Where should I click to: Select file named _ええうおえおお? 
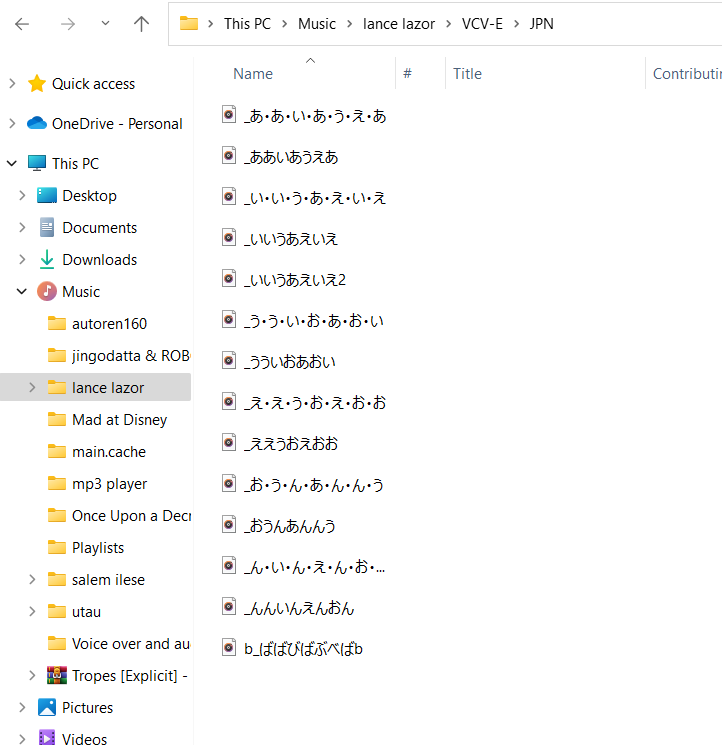(291, 443)
